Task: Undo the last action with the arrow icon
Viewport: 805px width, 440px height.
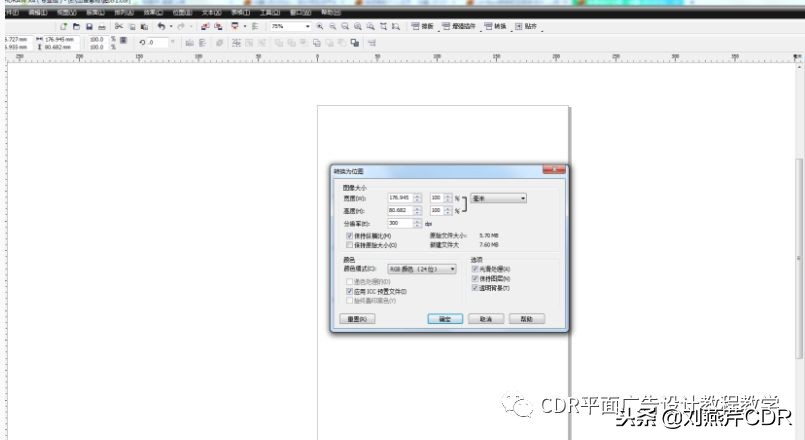Action: coord(161,26)
